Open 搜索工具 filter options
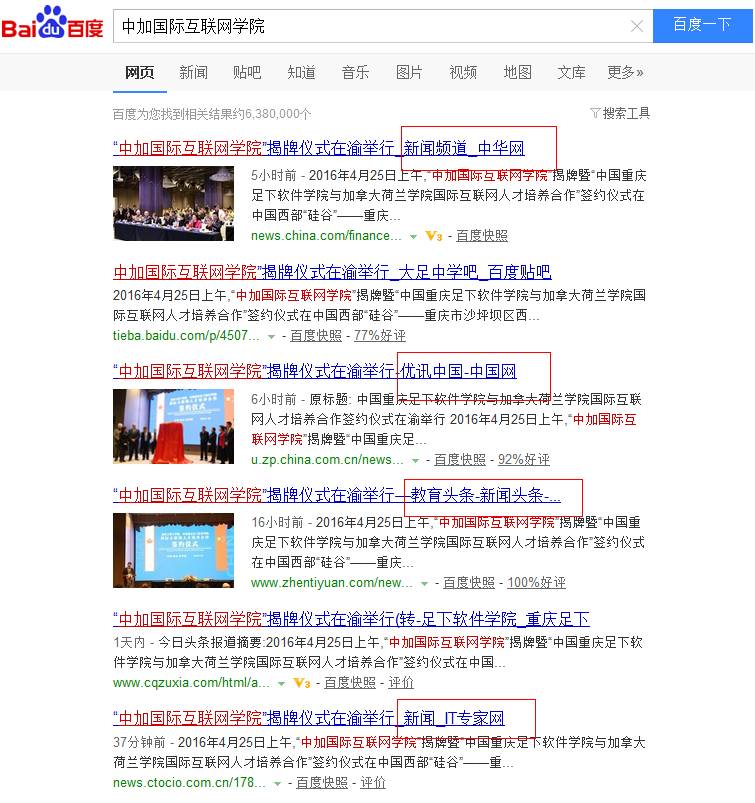 click(620, 113)
